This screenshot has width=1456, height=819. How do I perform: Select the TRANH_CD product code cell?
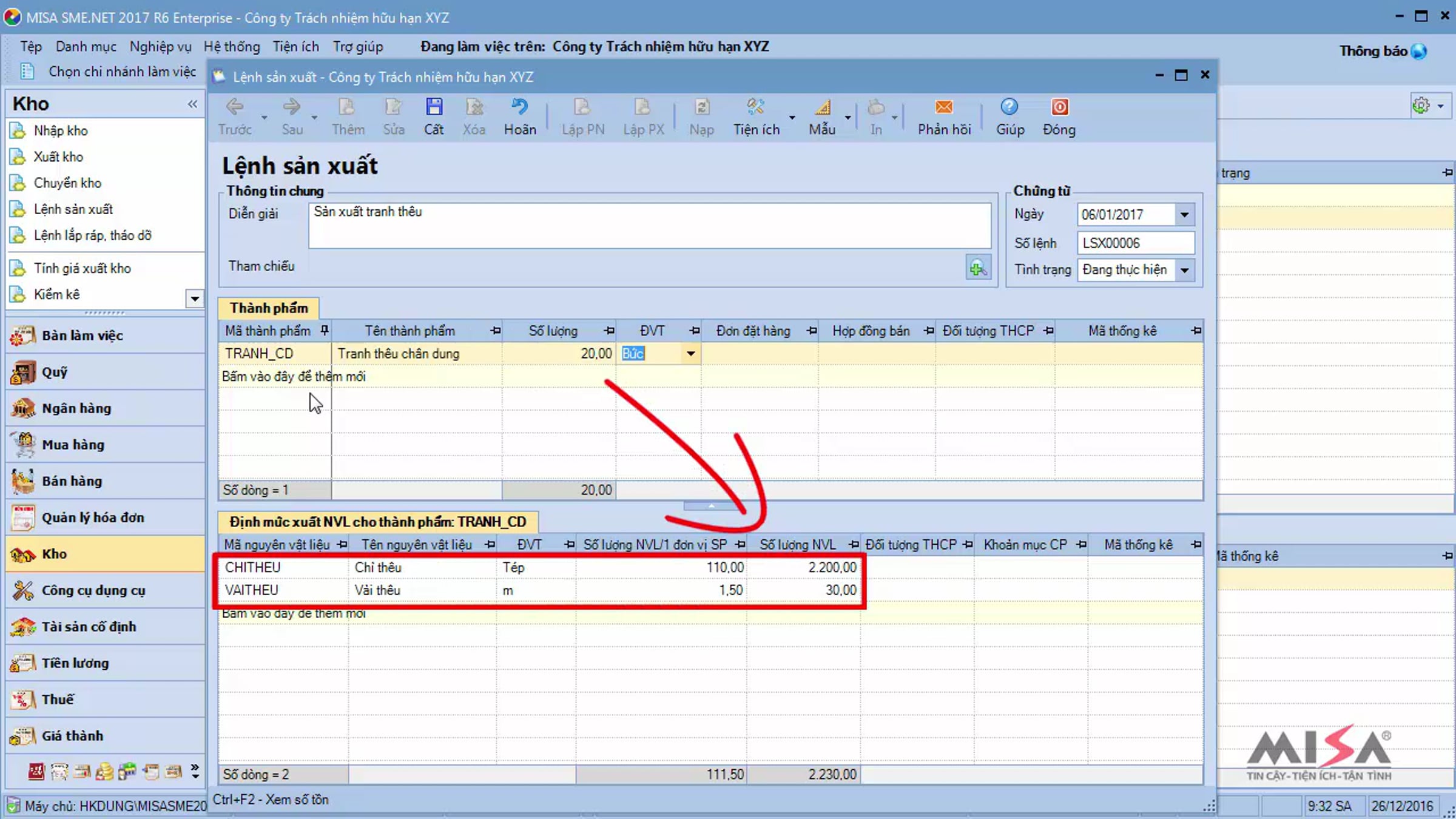[x=275, y=354]
